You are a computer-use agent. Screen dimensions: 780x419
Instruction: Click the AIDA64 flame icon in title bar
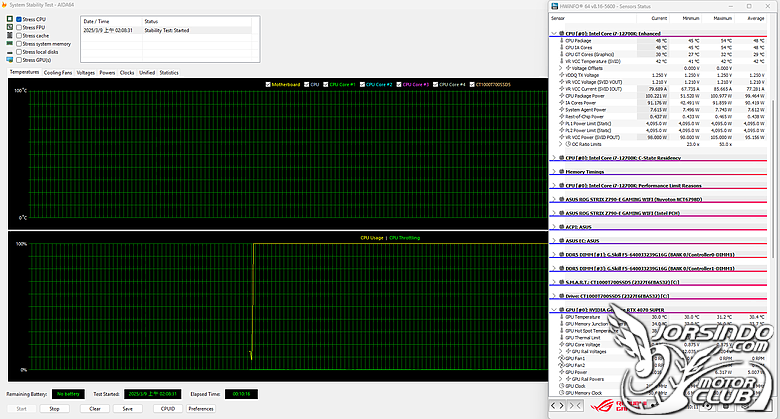4,4
